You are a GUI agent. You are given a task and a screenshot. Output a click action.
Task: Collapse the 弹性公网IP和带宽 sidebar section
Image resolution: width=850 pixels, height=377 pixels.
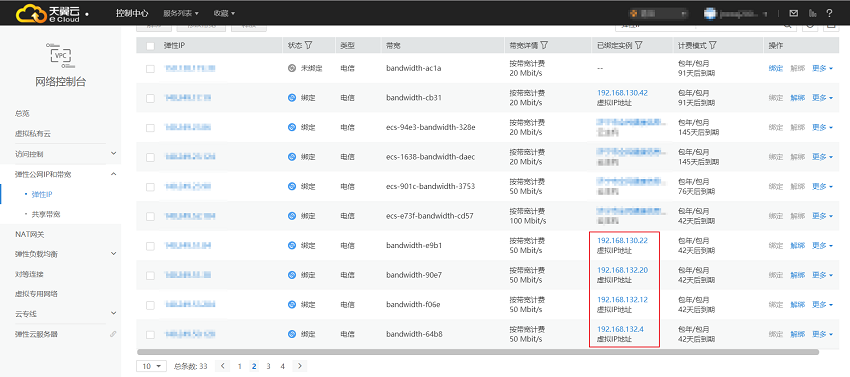click(x=113, y=174)
